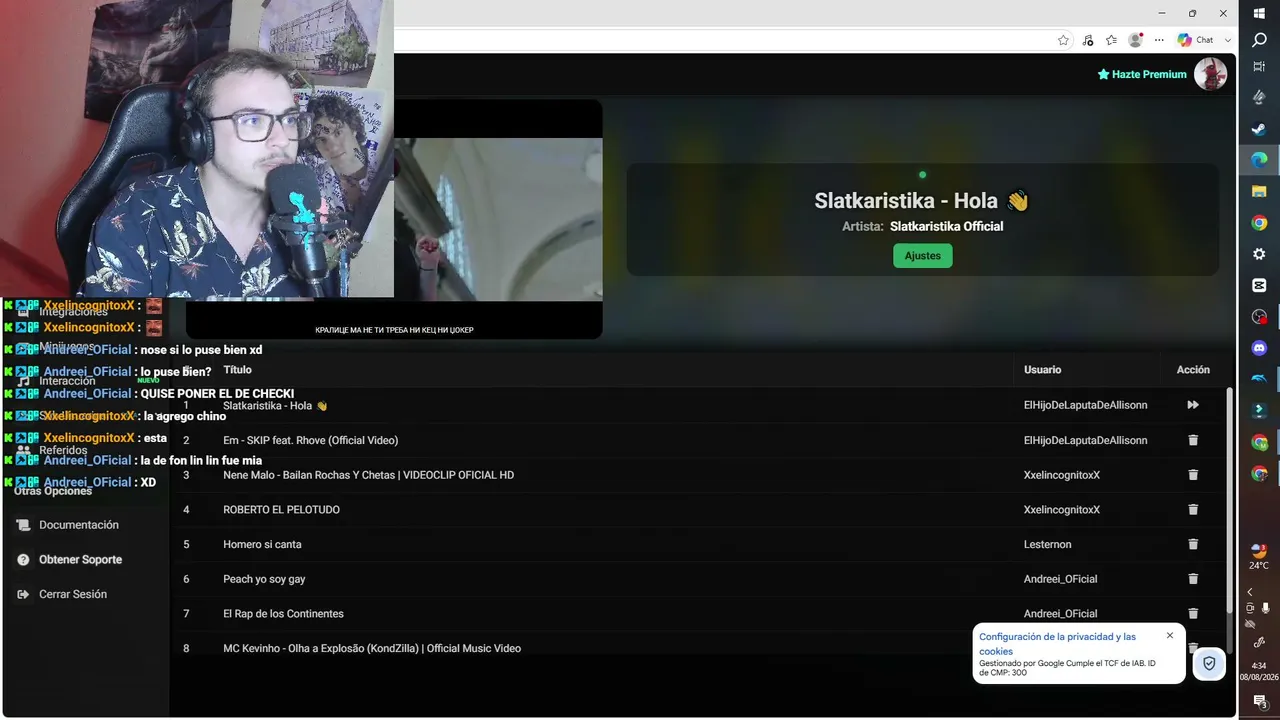Open Windows taskbar search
Screen dimensions: 1280x720
(1259, 40)
